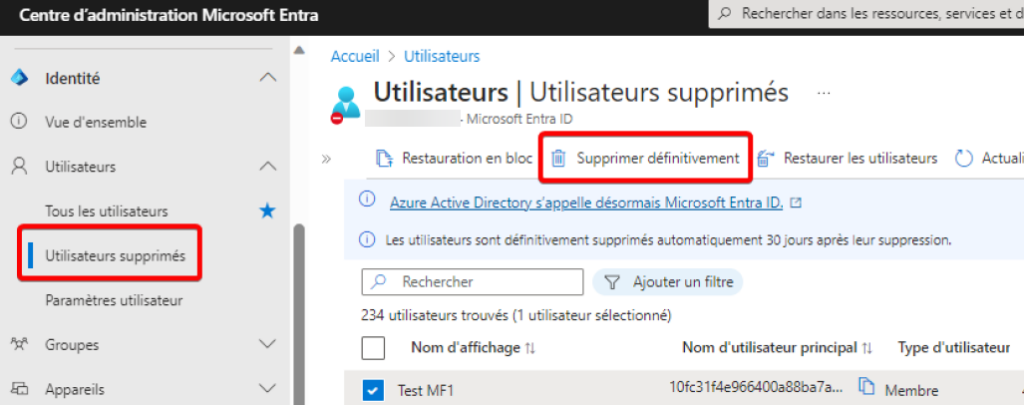The height and width of the screenshot is (405, 1024).
Task: Open Paramètres utilisateur in the sidebar
Action: pyautogui.click(x=114, y=300)
